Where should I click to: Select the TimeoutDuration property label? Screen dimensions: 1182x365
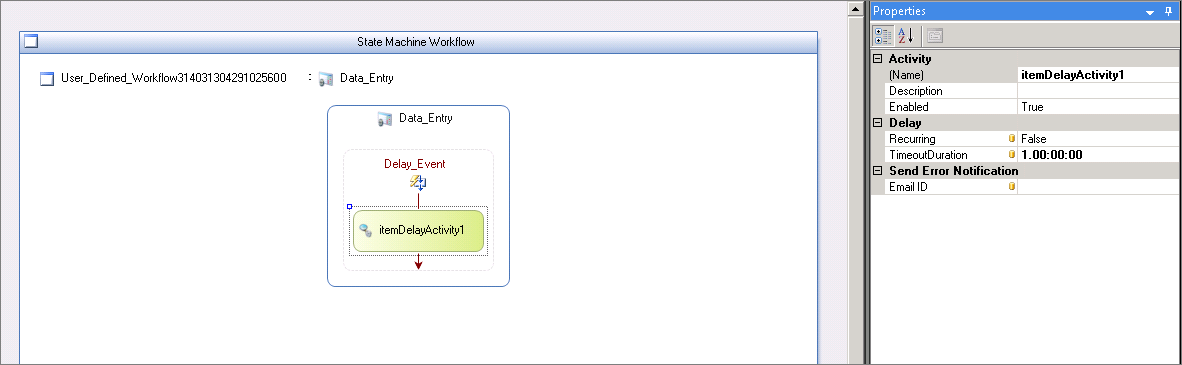pyautogui.click(x=928, y=155)
